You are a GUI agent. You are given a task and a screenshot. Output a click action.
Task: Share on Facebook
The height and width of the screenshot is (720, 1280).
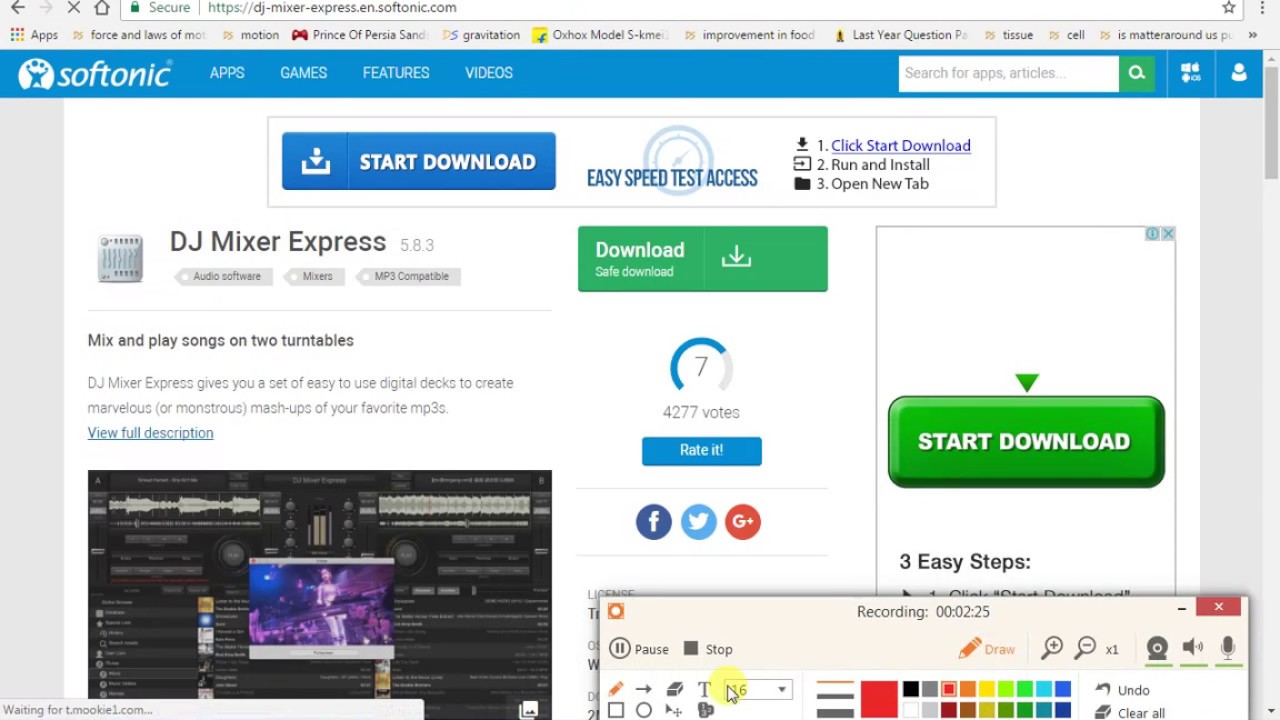[x=654, y=521]
